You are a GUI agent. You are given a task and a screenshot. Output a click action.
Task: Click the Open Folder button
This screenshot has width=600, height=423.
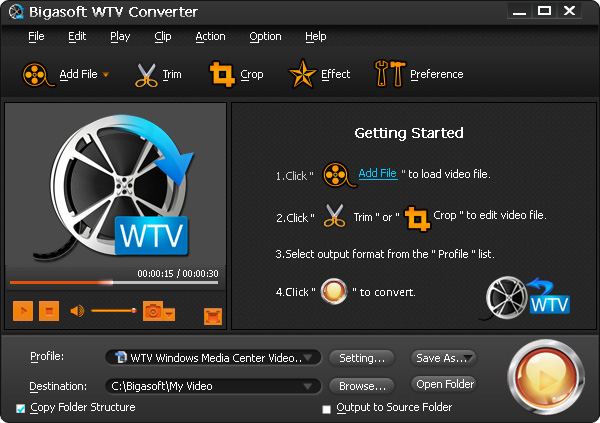point(444,384)
